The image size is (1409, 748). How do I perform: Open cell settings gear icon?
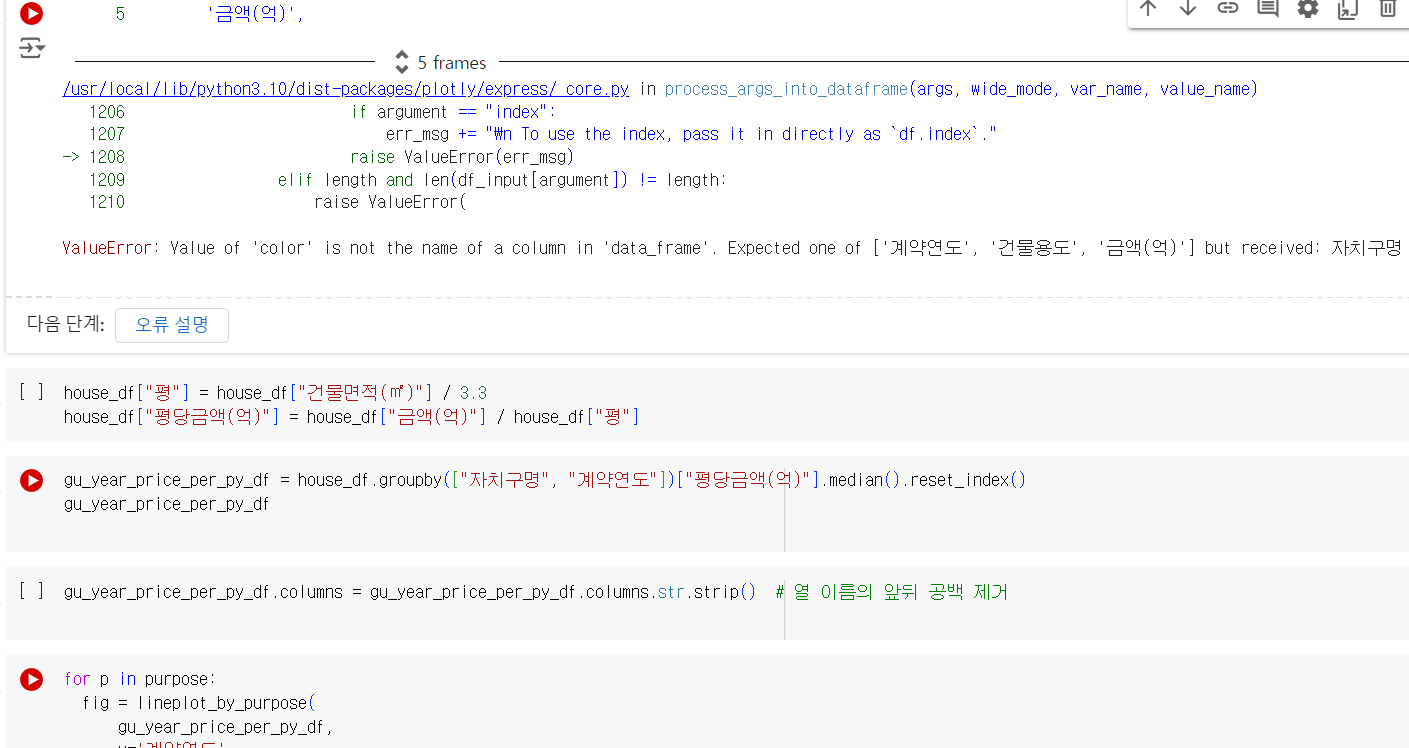[x=1308, y=8]
